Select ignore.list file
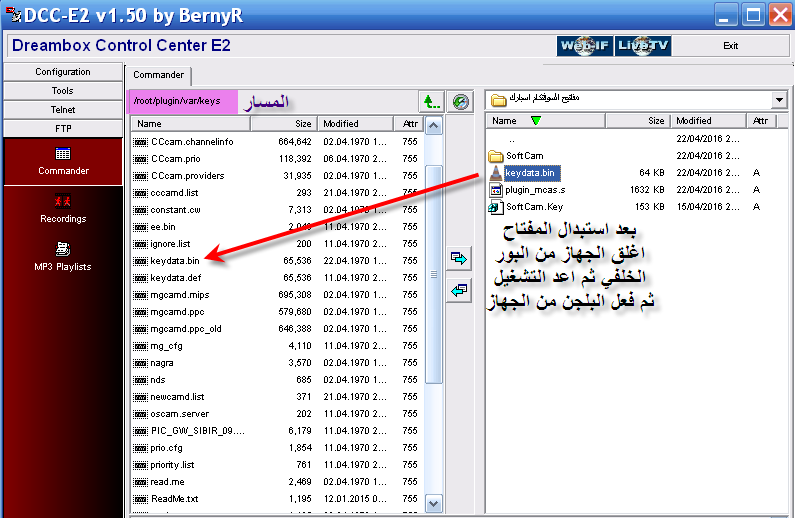The width and height of the screenshot is (795, 518). pyautogui.click(x=170, y=244)
